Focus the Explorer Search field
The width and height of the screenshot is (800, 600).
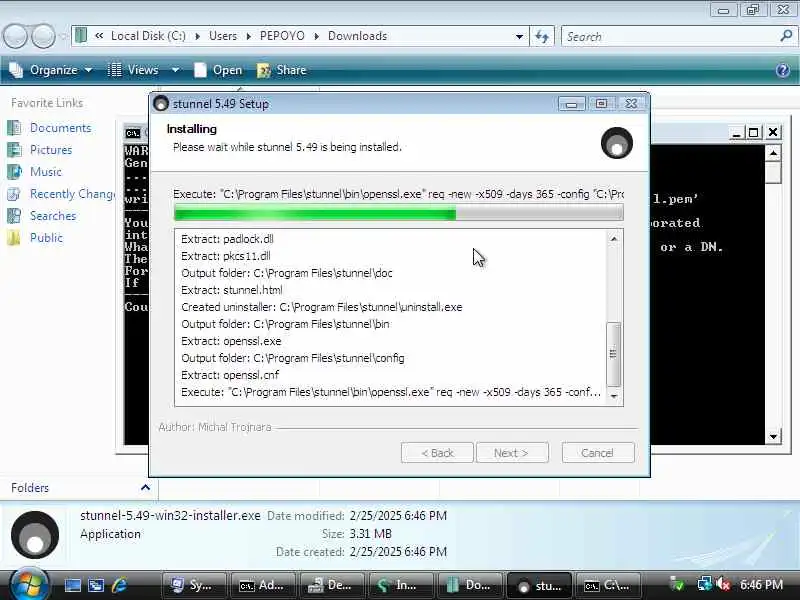669,37
